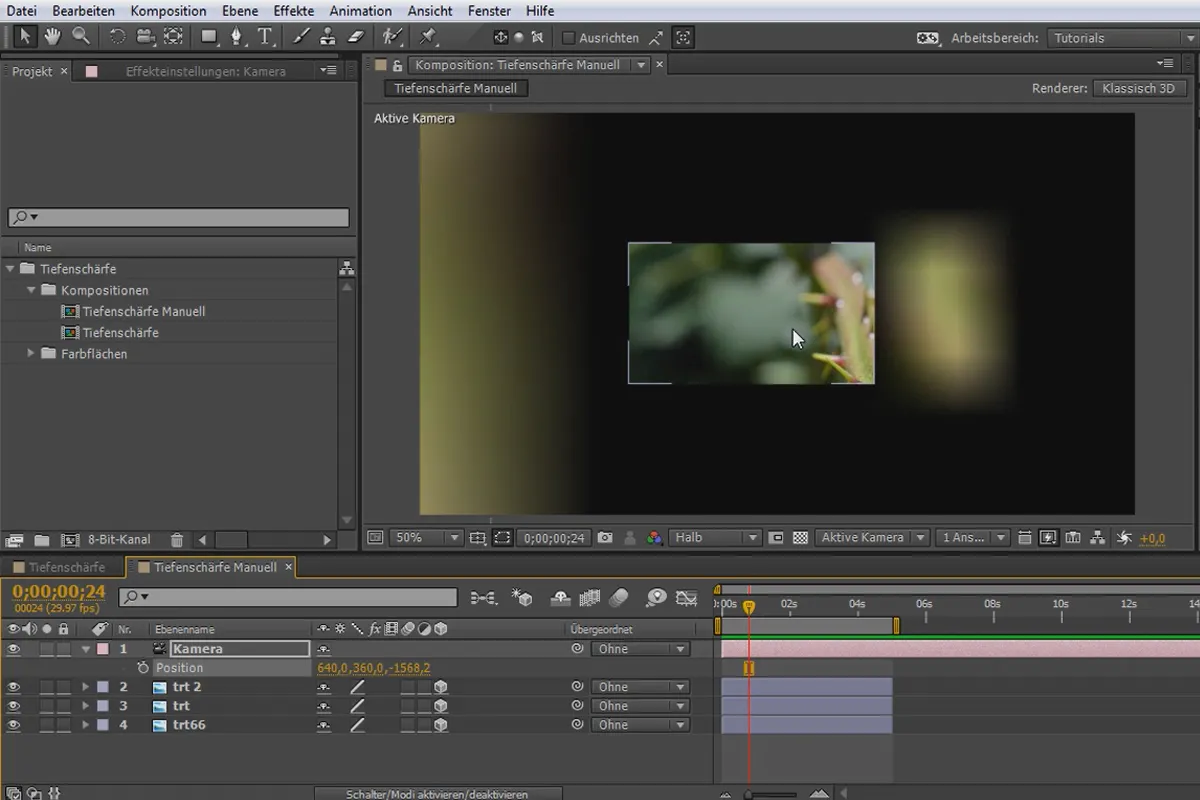Open the Halb resolution dropdown
The height and width of the screenshot is (800, 1200).
click(714, 538)
